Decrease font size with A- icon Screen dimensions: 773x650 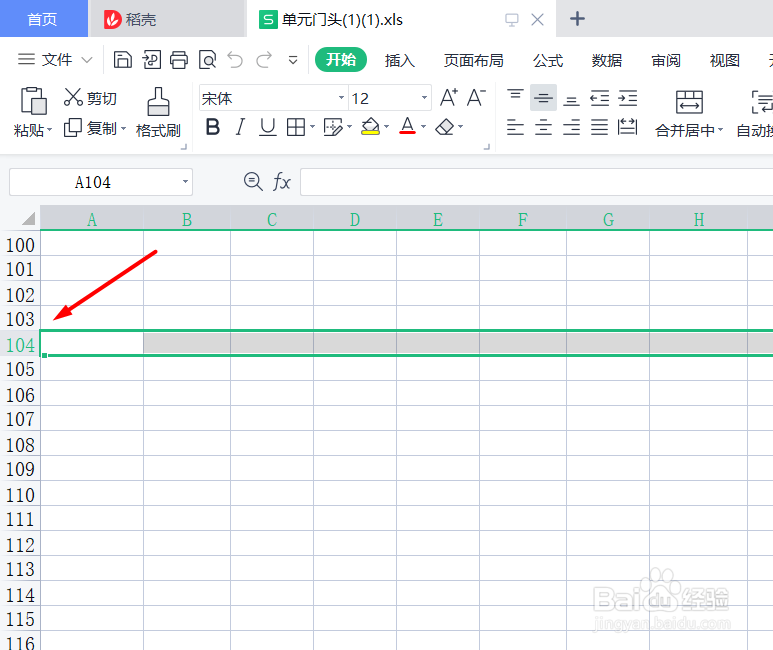tap(476, 98)
